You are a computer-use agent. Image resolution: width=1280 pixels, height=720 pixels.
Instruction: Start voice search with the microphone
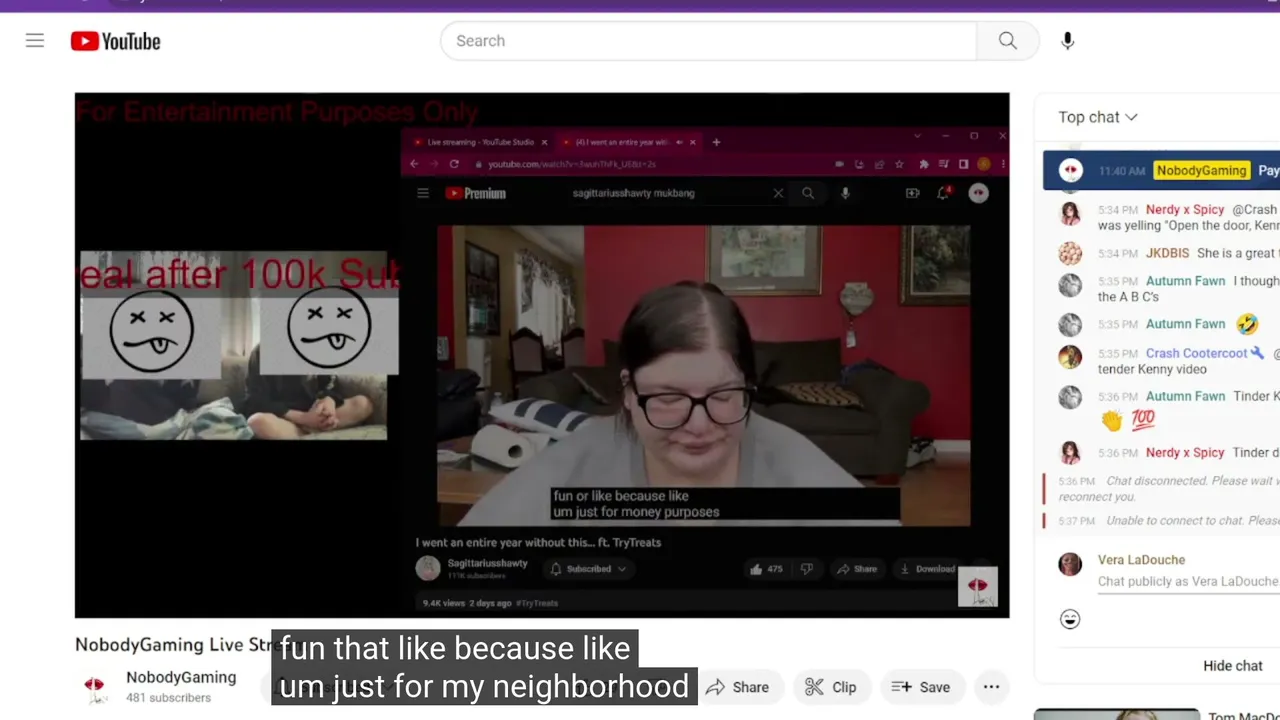tap(1068, 41)
